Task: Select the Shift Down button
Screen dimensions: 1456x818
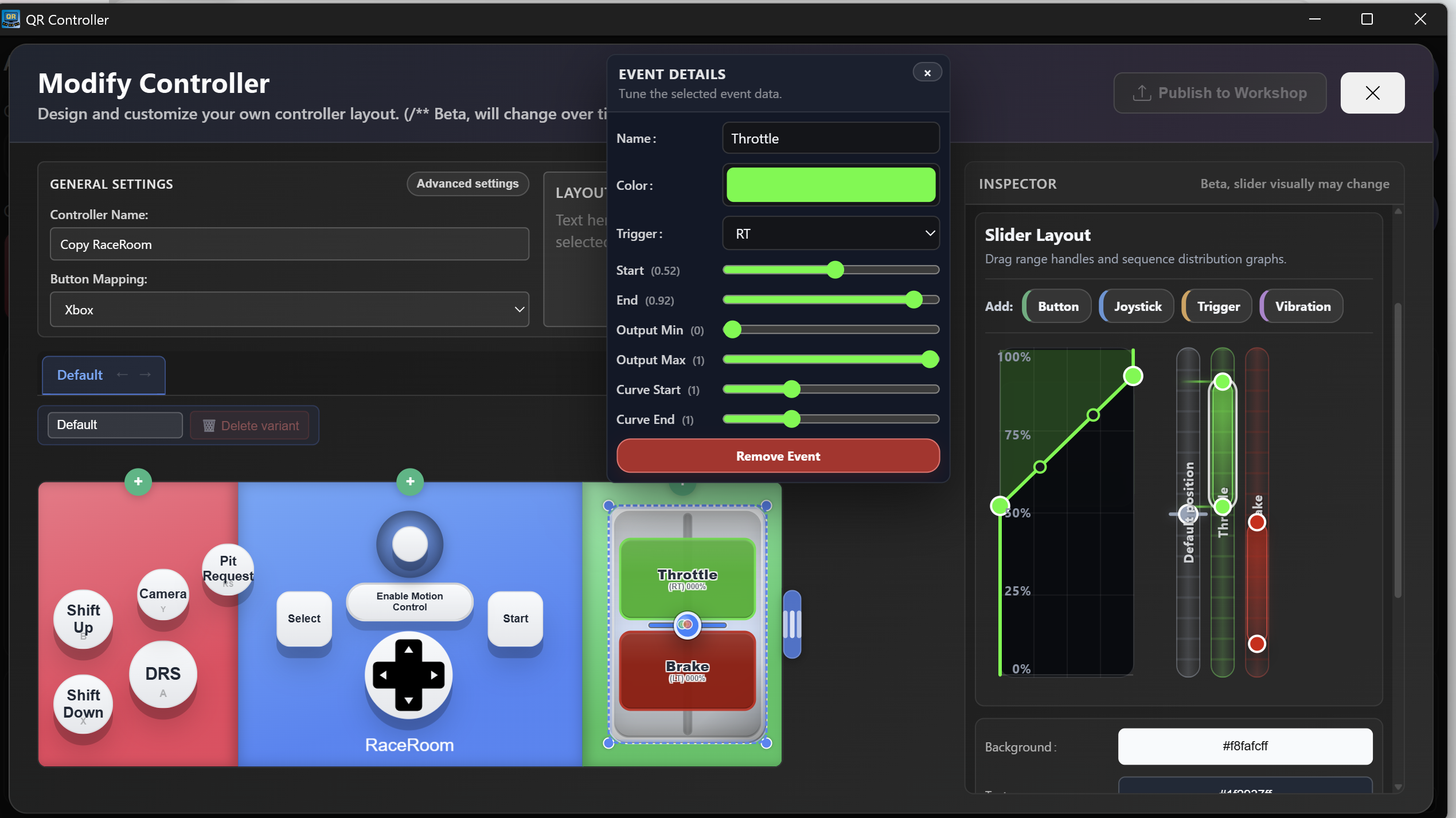Action: pos(83,704)
